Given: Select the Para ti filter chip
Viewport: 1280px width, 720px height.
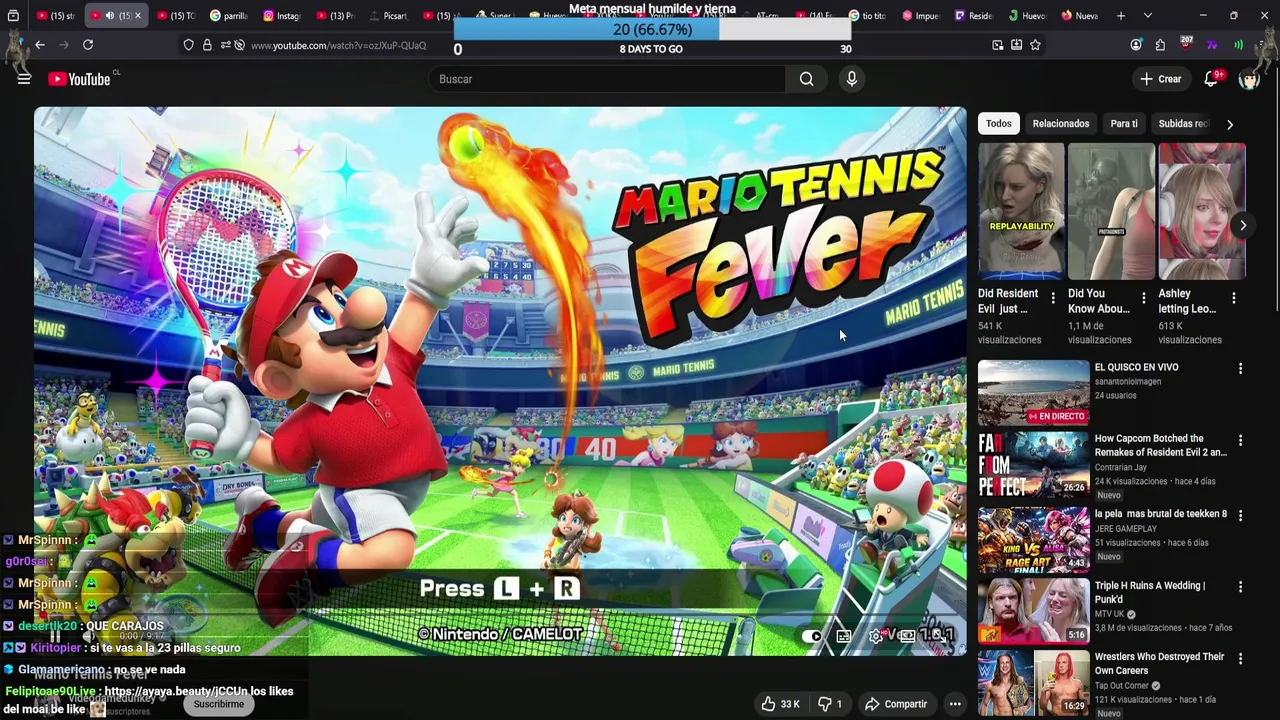Looking at the screenshot, I should (x=1124, y=124).
